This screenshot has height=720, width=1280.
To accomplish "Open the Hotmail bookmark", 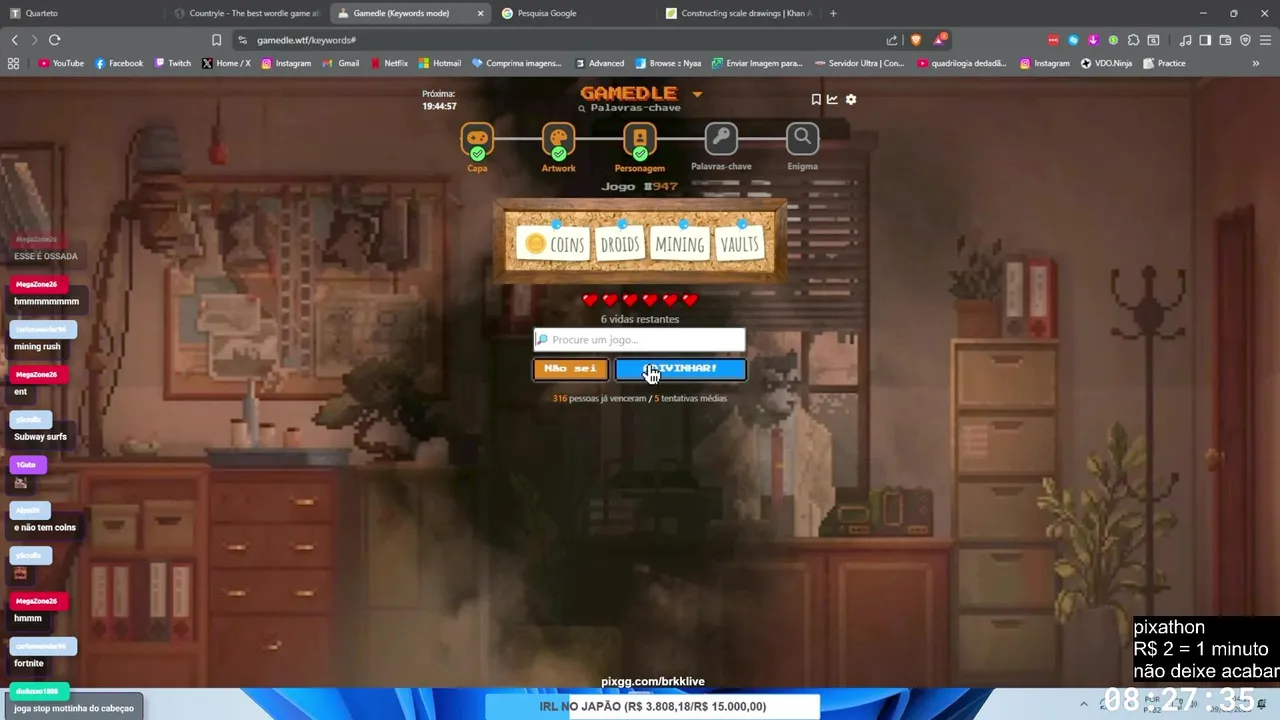I will tap(440, 63).
